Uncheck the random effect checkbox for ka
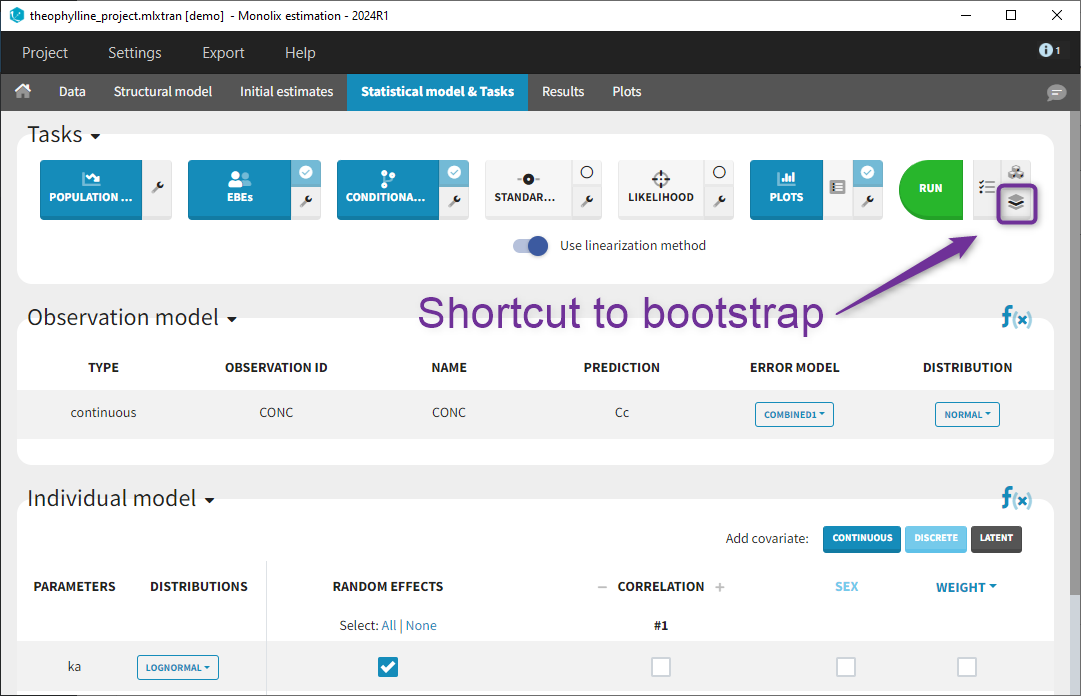 coord(388,666)
